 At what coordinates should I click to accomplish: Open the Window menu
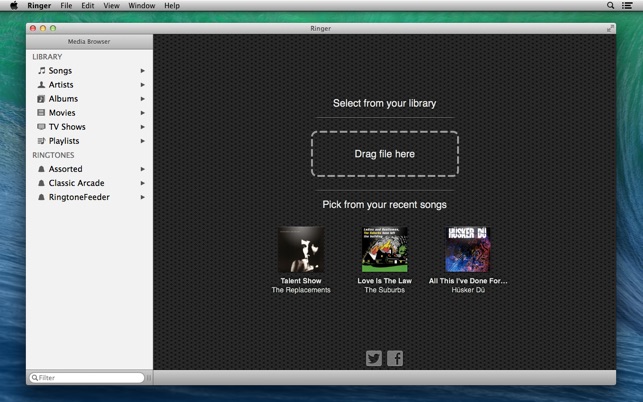pos(142,6)
